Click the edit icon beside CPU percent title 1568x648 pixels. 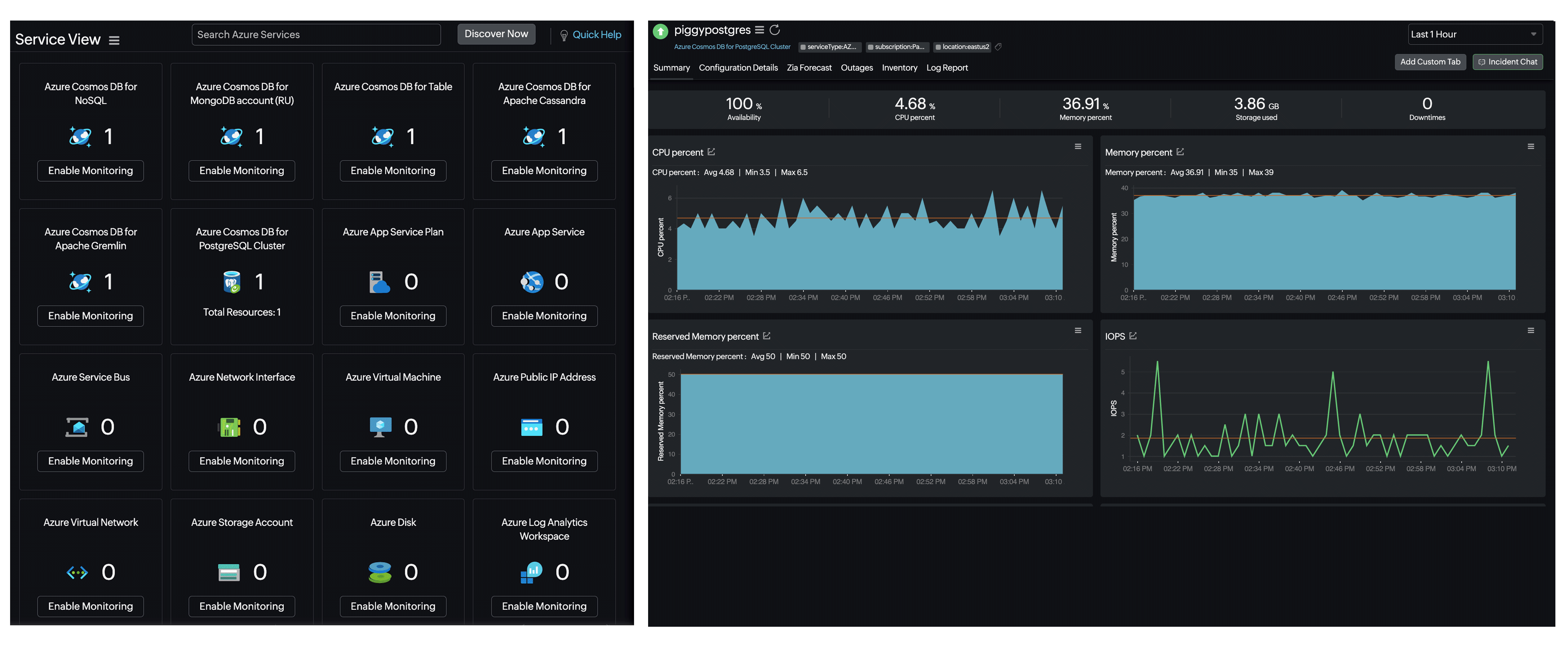(711, 152)
